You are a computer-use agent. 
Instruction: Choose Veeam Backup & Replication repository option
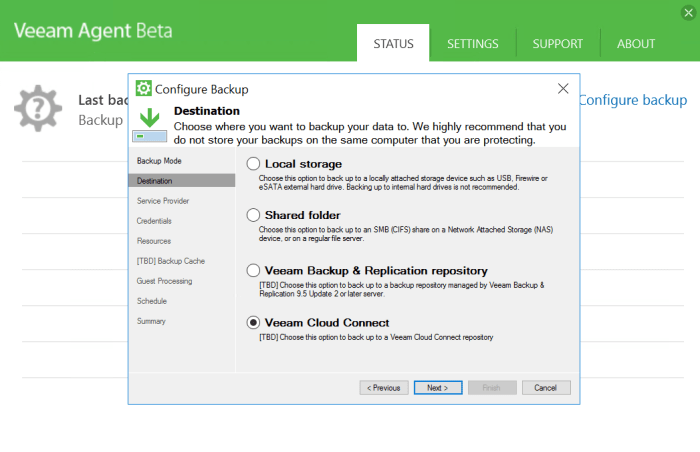tap(253, 271)
